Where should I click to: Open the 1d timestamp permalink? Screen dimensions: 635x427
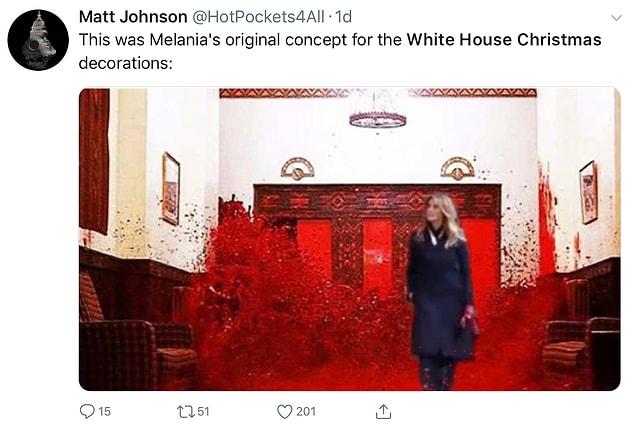point(344,17)
